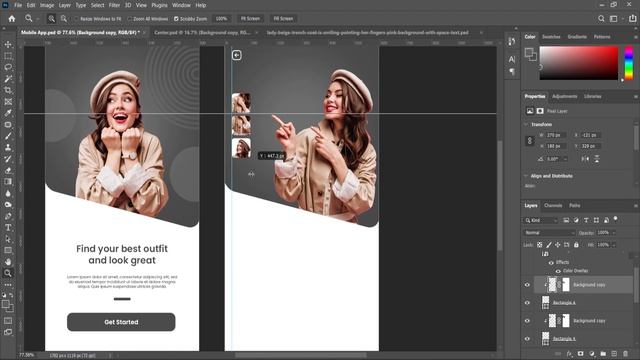The width and height of the screenshot is (640, 360).
Task: Select the Crop tool
Action: 8,90
